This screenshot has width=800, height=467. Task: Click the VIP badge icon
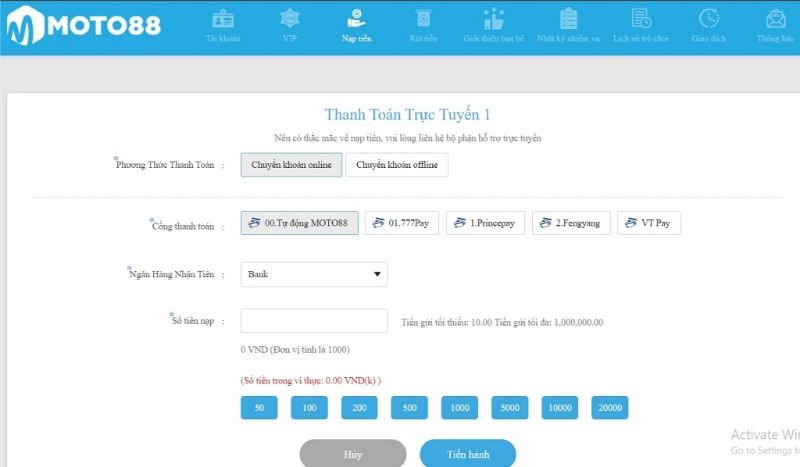289,19
